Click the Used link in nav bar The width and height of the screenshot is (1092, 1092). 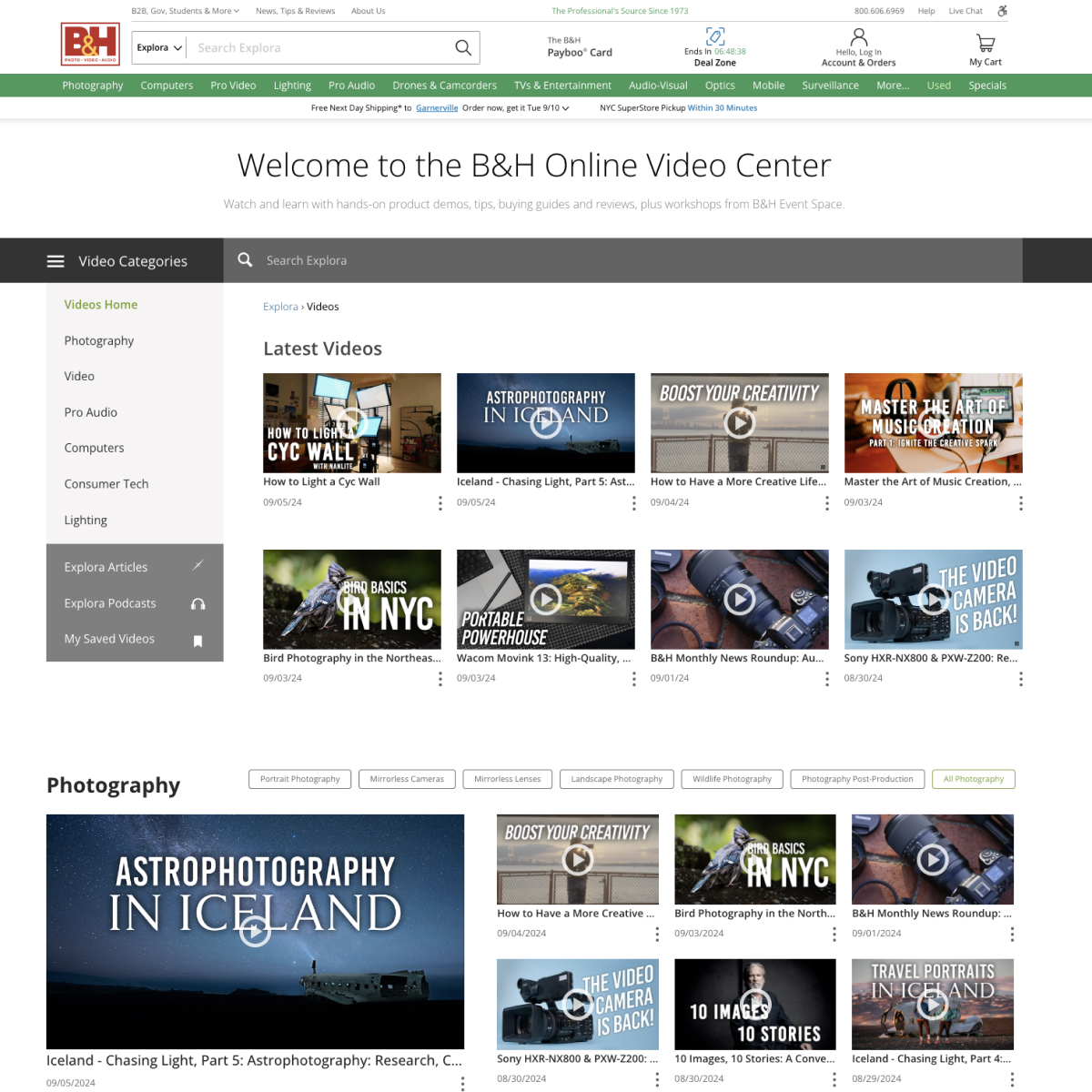pos(939,86)
